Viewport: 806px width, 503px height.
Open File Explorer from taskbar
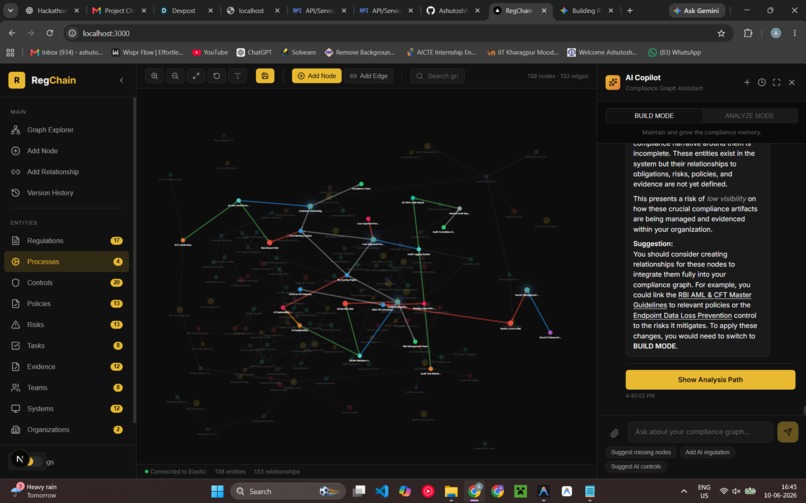pyautogui.click(x=451, y=492)
